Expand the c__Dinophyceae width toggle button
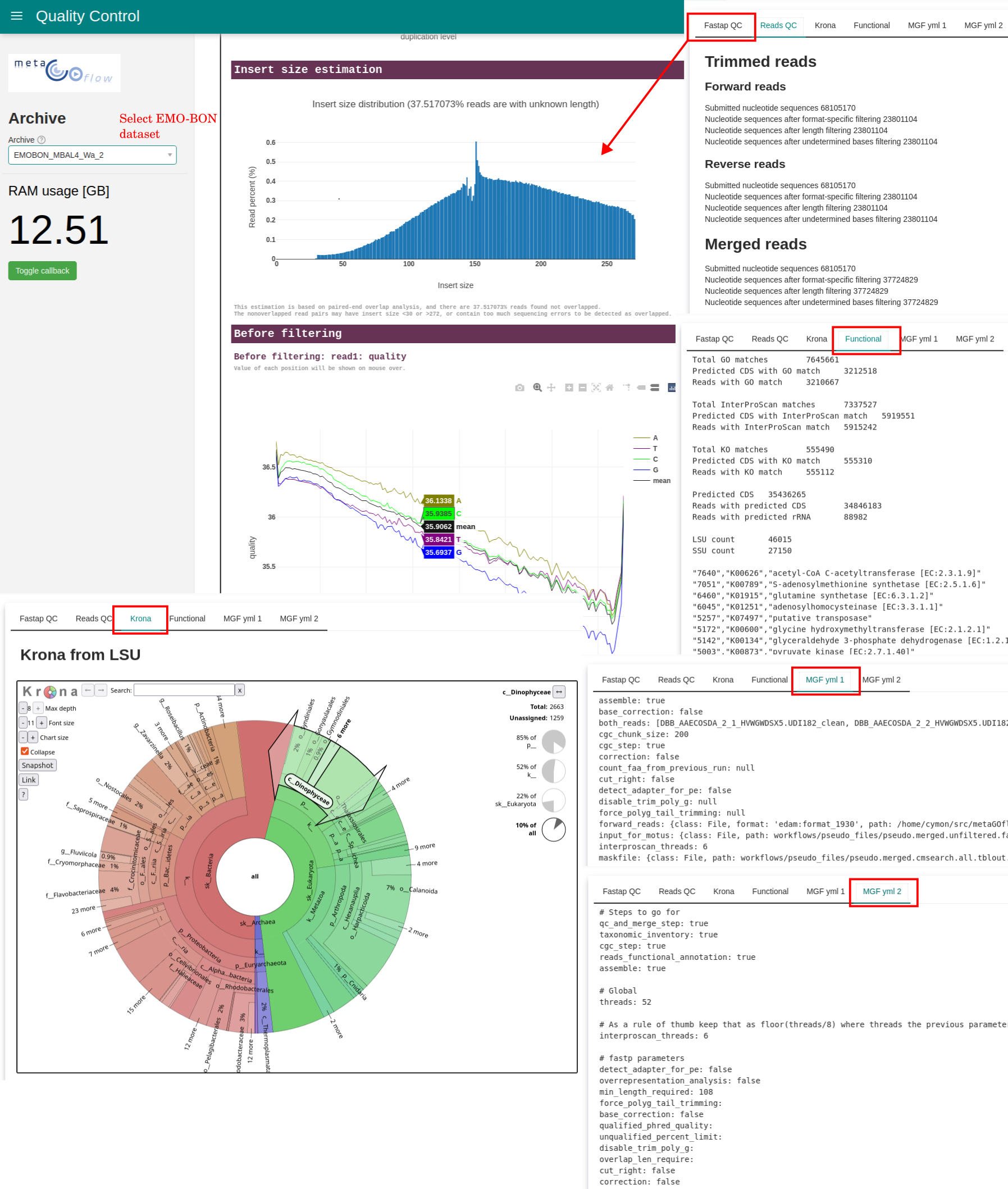Screen dimensions: 1008x1189 coord(558,692)
